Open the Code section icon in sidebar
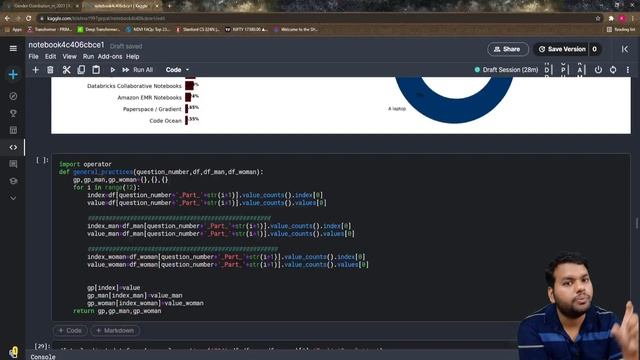640x360 pixels. tap(13, 147)
